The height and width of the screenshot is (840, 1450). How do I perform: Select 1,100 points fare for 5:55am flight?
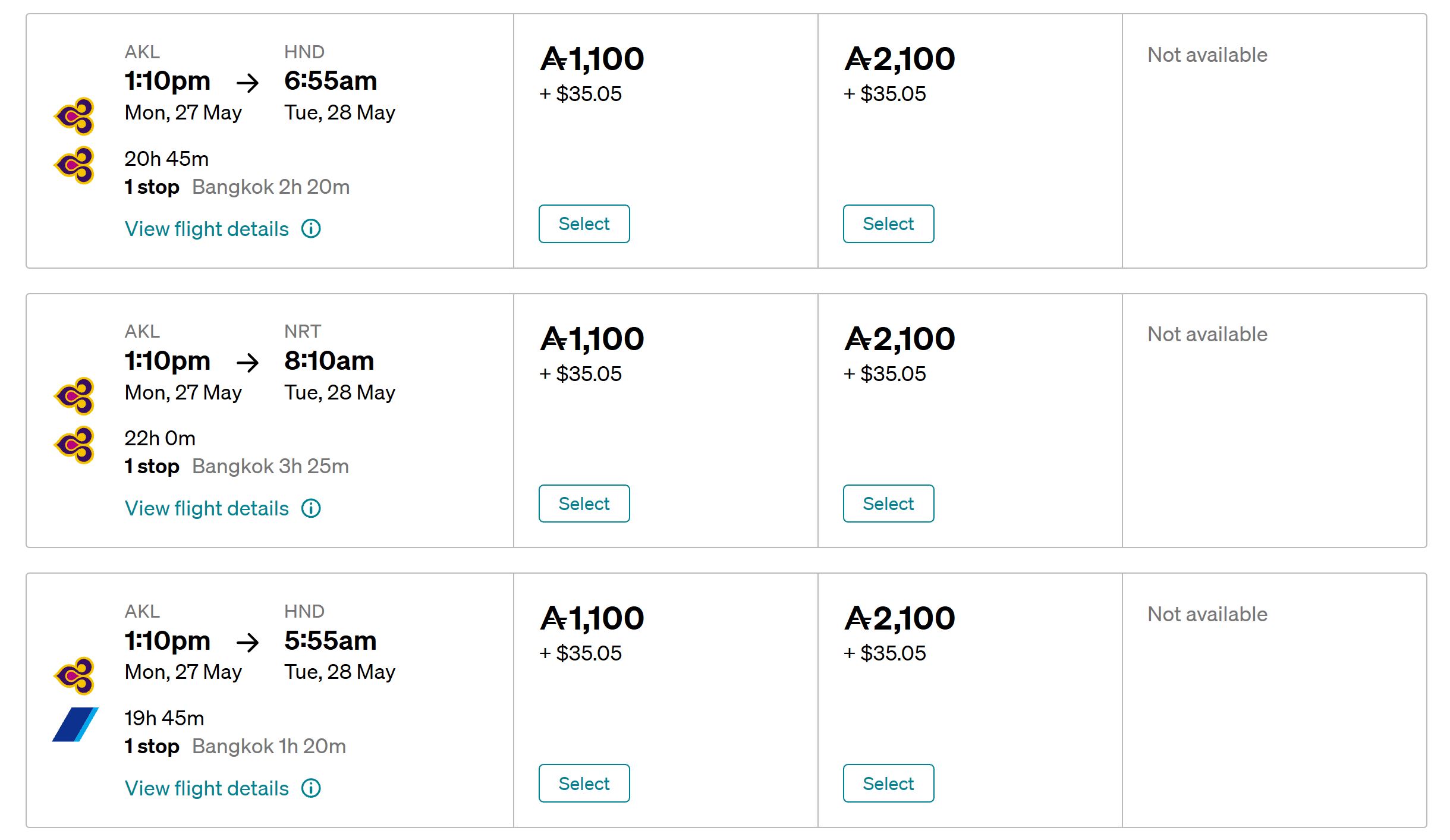pos(584,784)
